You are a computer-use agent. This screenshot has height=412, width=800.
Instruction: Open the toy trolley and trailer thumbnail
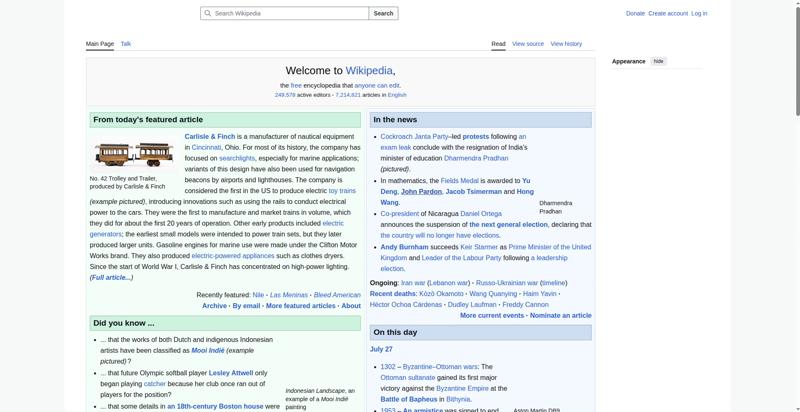click(134, 153)
